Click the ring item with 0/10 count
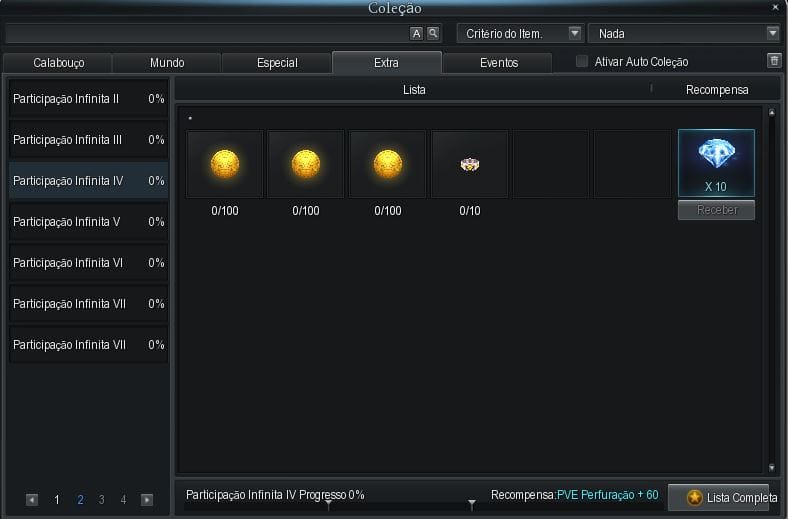The height and width of the screenshot is (519, 788). tap(470, 164)
